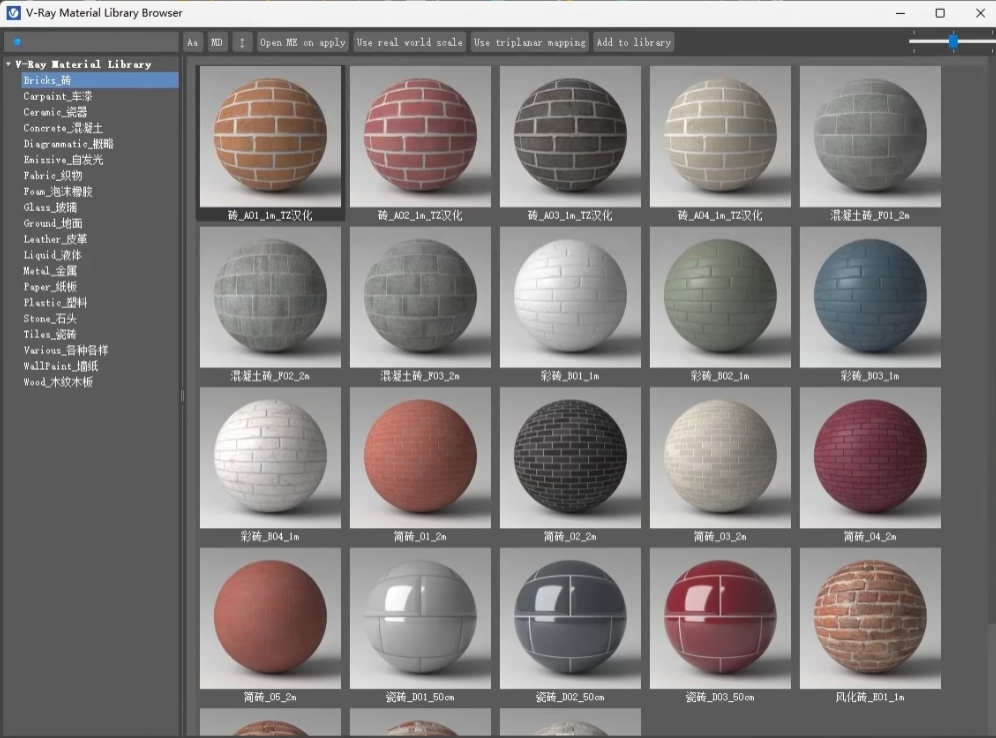Click the Aa name filter icon
The height and width of the screenshot is (738, 996).
tap(192, 42)
